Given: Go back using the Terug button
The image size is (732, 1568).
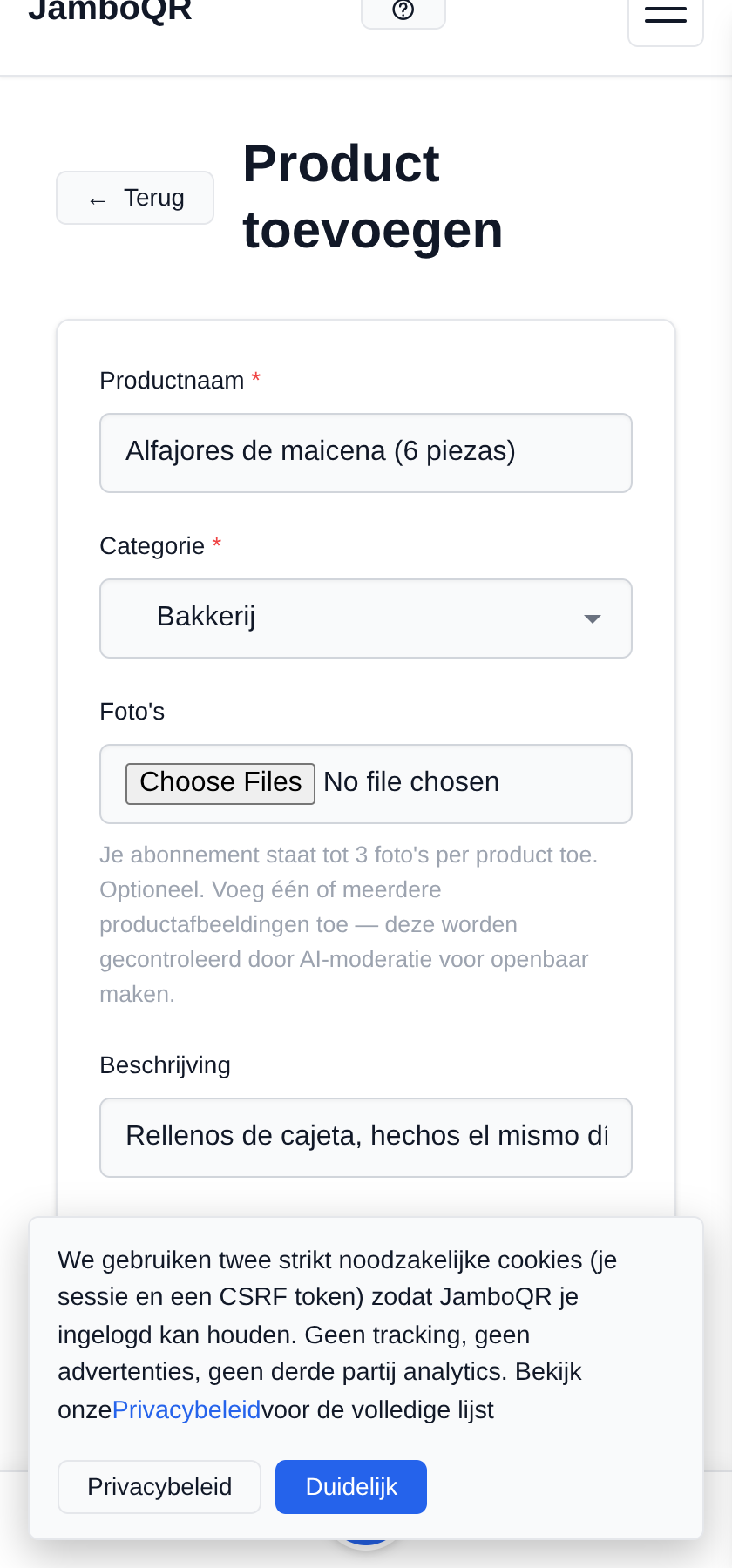Looking at the screenshot, I should (x=135, y=198).
